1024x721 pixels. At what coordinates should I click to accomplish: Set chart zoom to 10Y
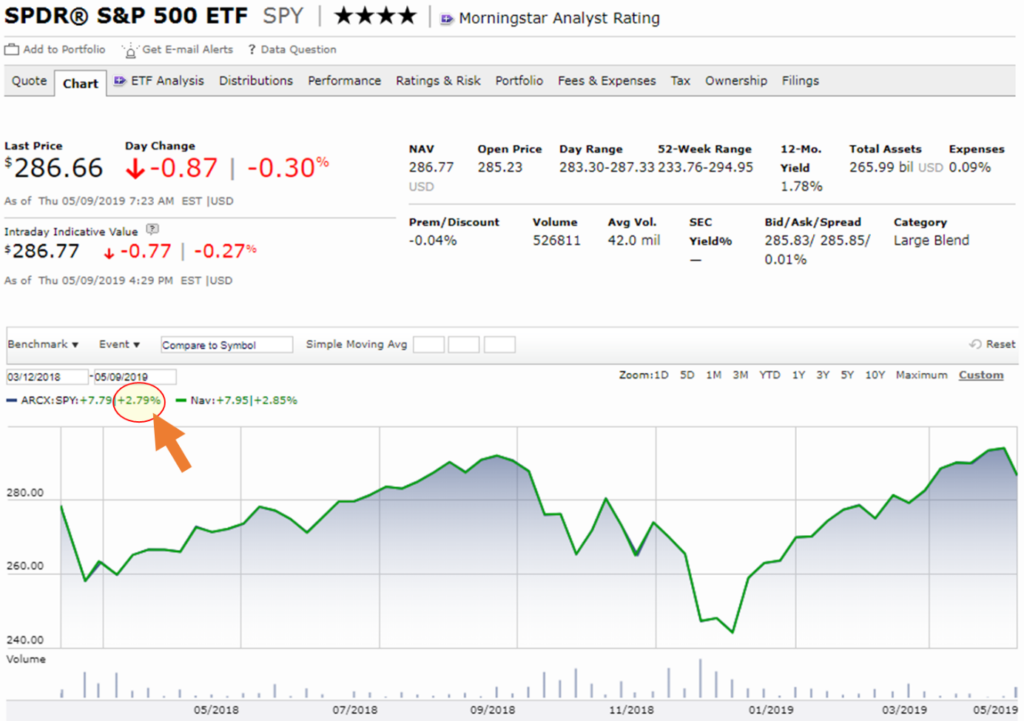point(875,375)
